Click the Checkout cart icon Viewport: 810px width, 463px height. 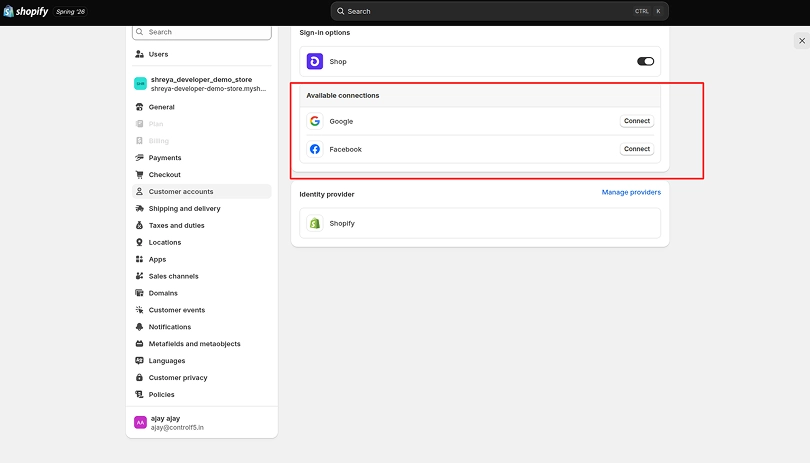click(x=139, y=175)
